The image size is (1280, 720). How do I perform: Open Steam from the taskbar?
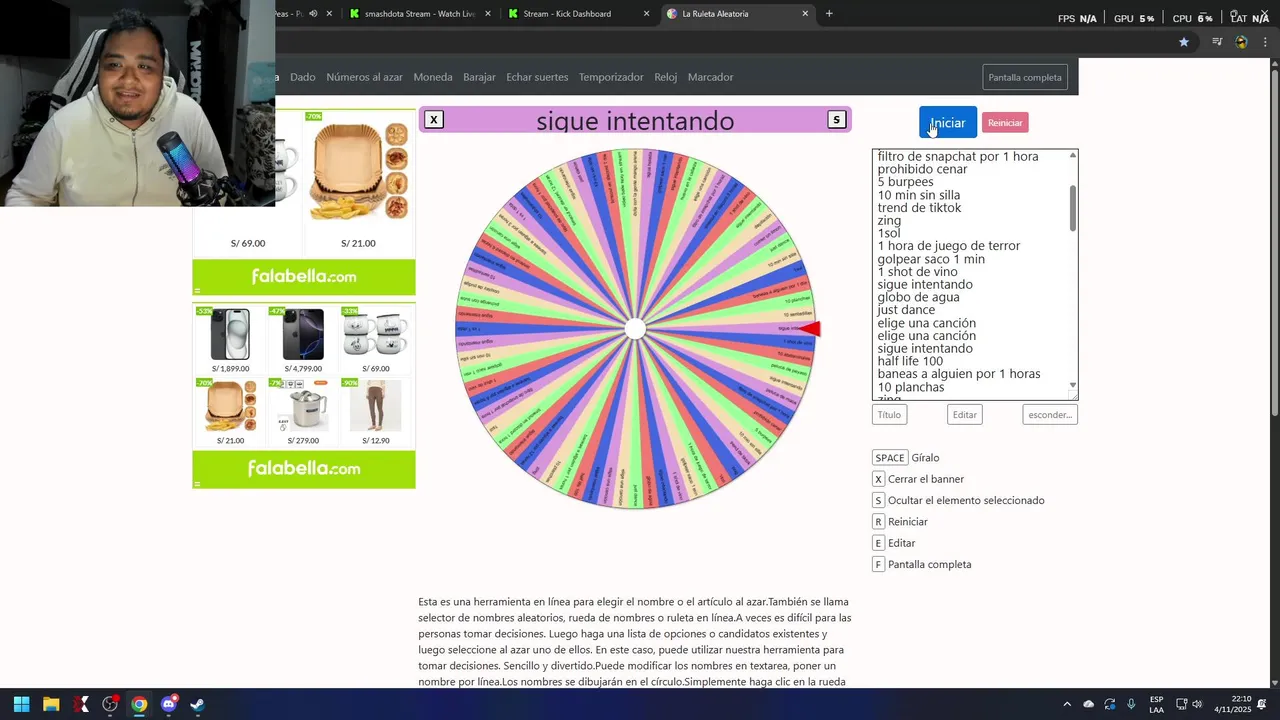pos(197,704)
